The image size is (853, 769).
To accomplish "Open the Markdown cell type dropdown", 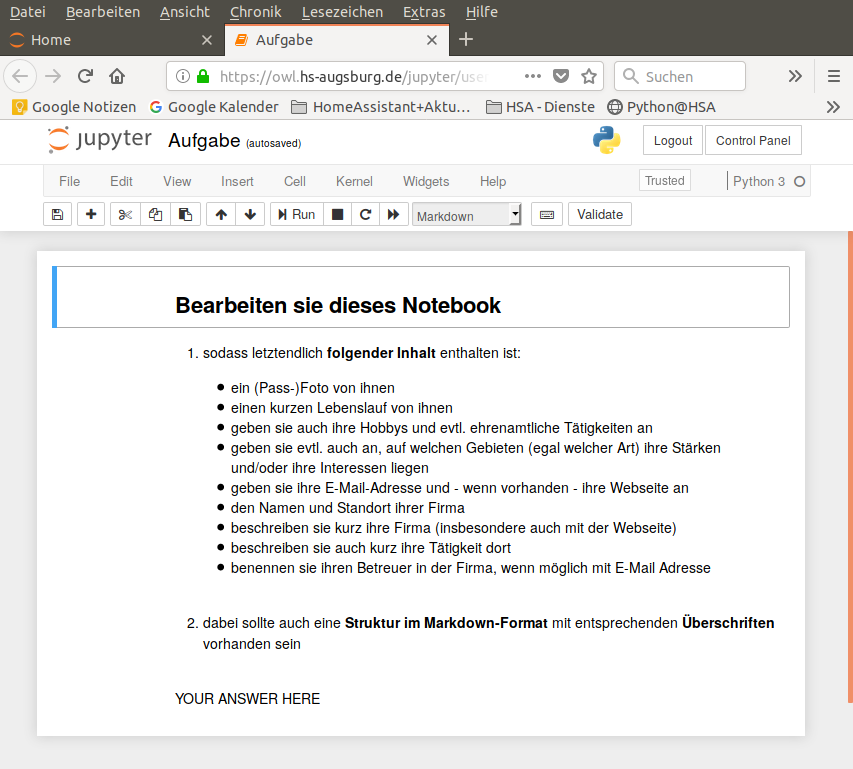I will 467,215.
